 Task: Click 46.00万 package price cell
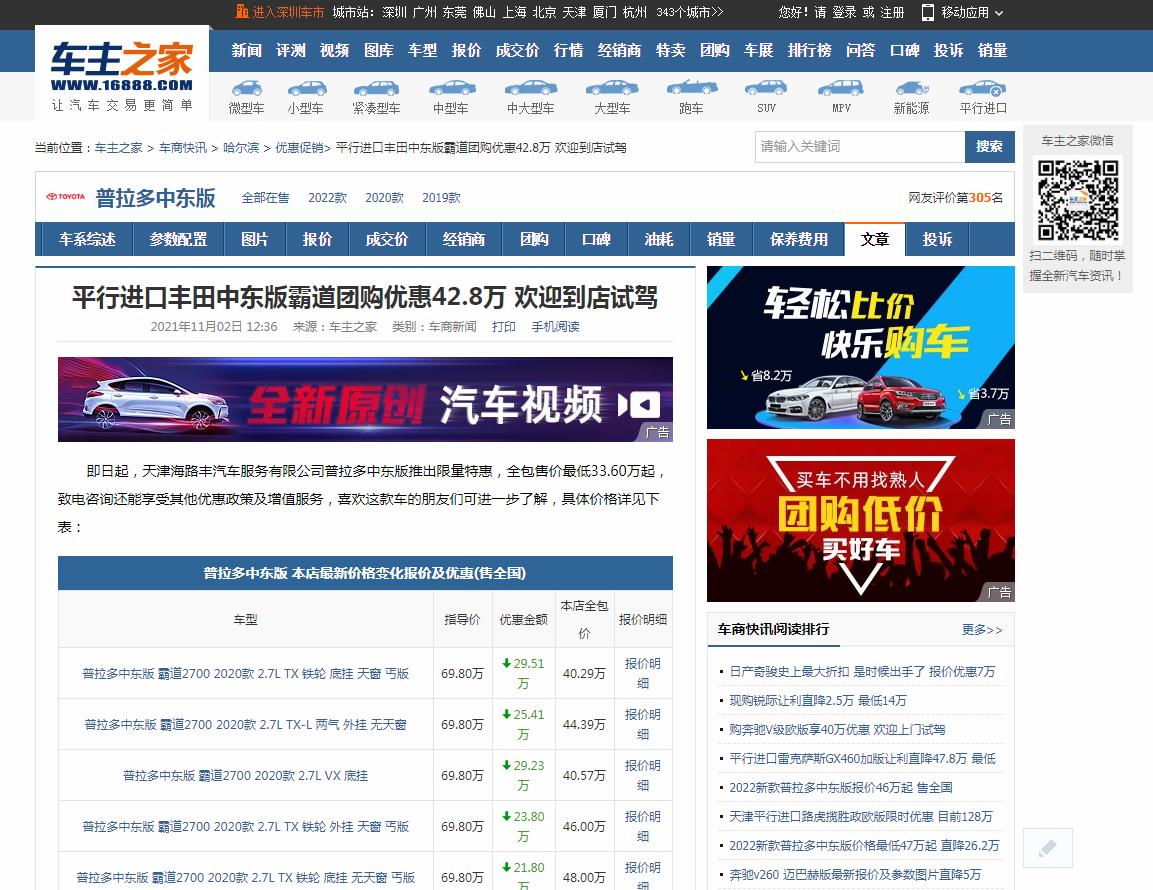pos(585,826)
